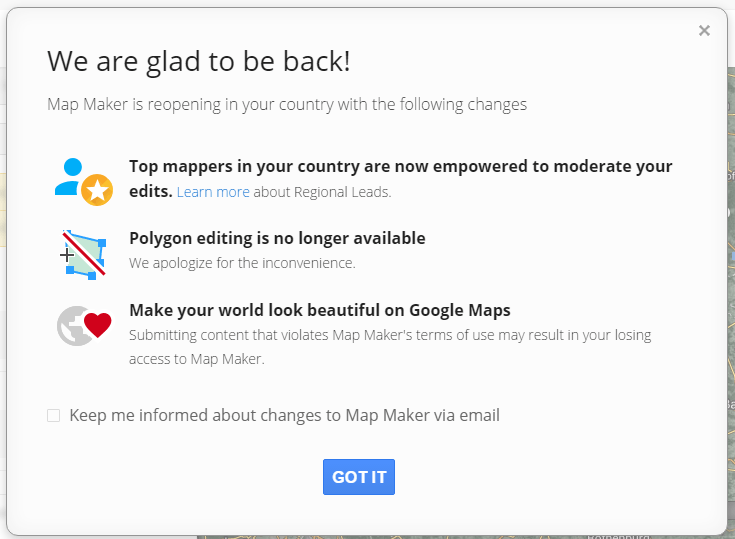
Task: Click the crossed-out polygon editing icon
Action: (x=83, y=254)
